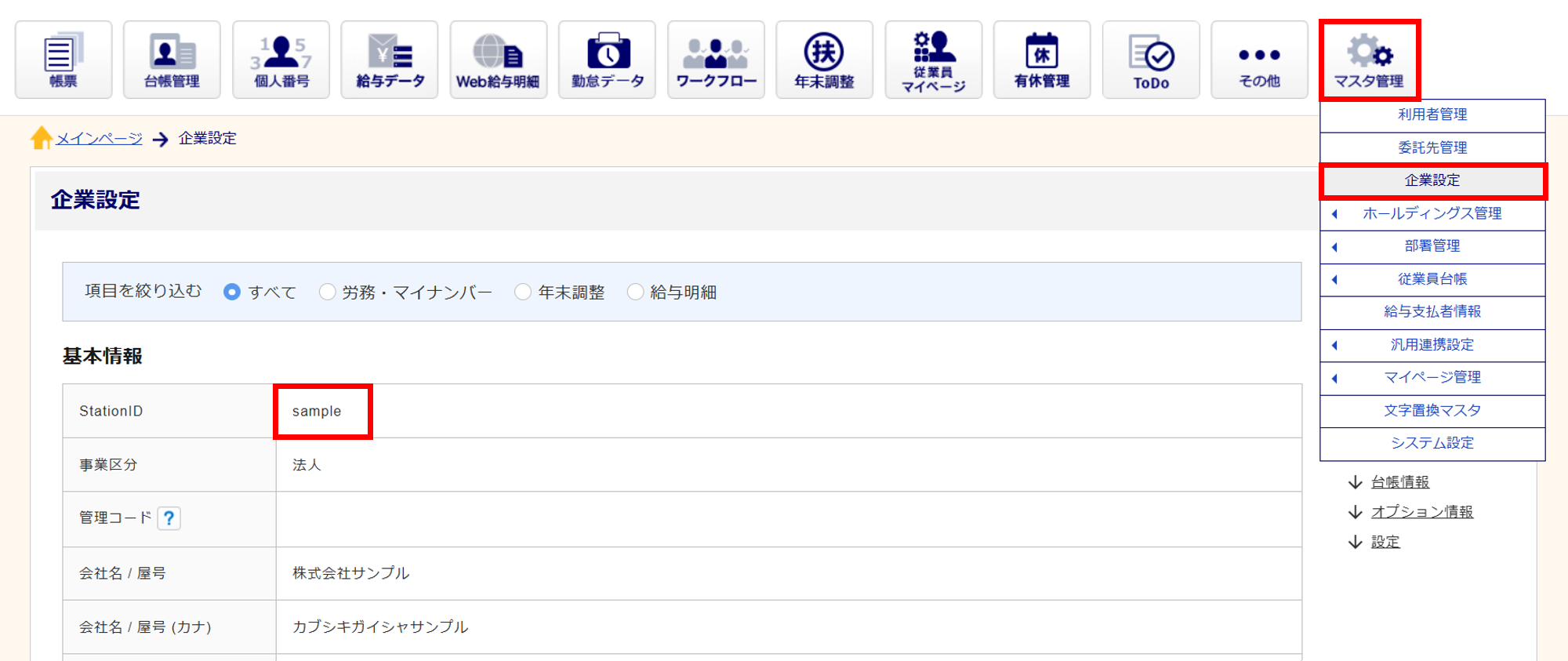This screenshot has height=661, width=1568.
Task: Choose the 給与明細 radio button
Action: coord(636,292)
